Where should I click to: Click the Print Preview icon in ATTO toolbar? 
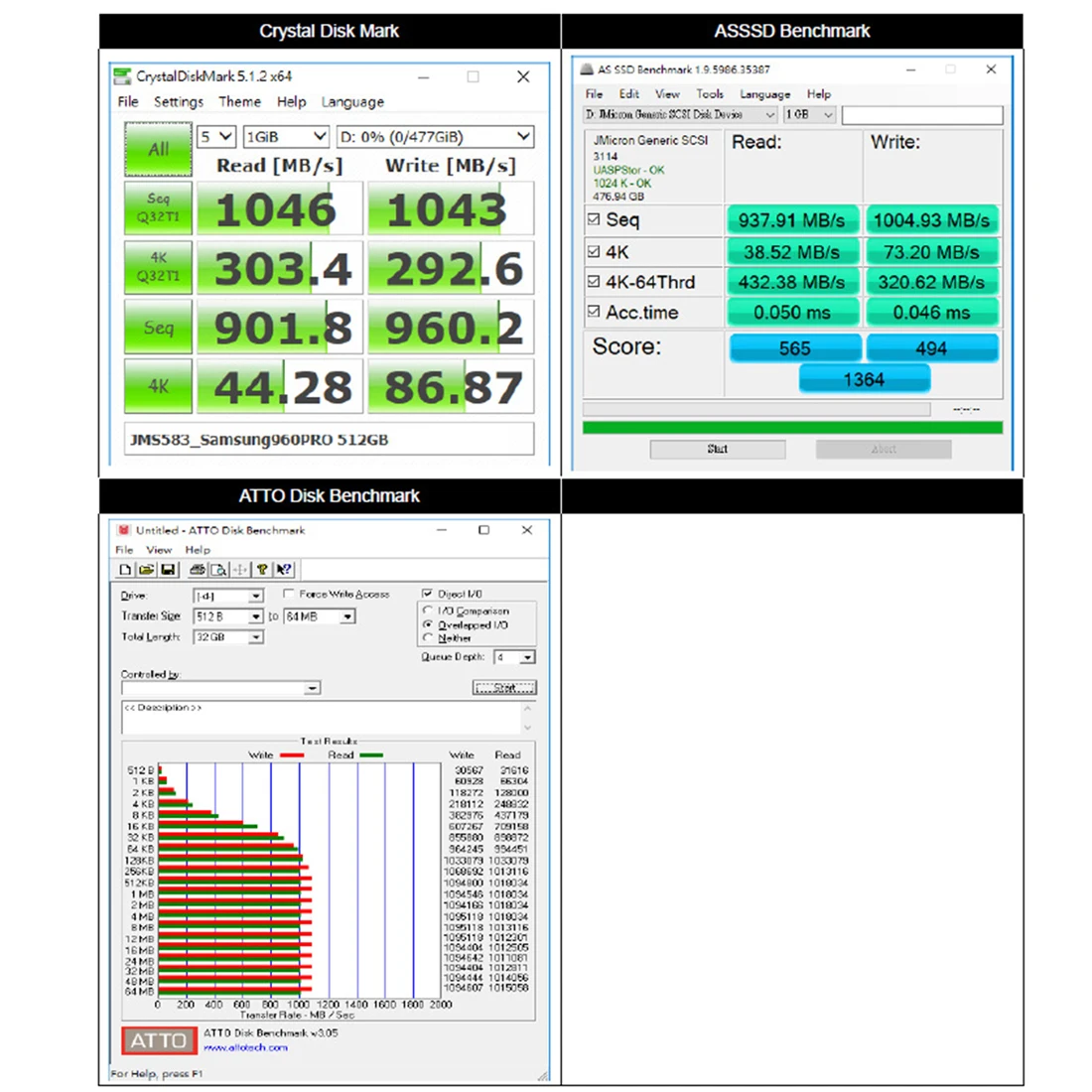[218, 570]
